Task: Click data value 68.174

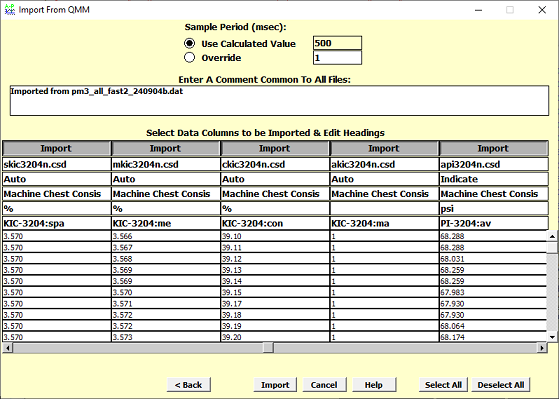Action: click(493, 337)
